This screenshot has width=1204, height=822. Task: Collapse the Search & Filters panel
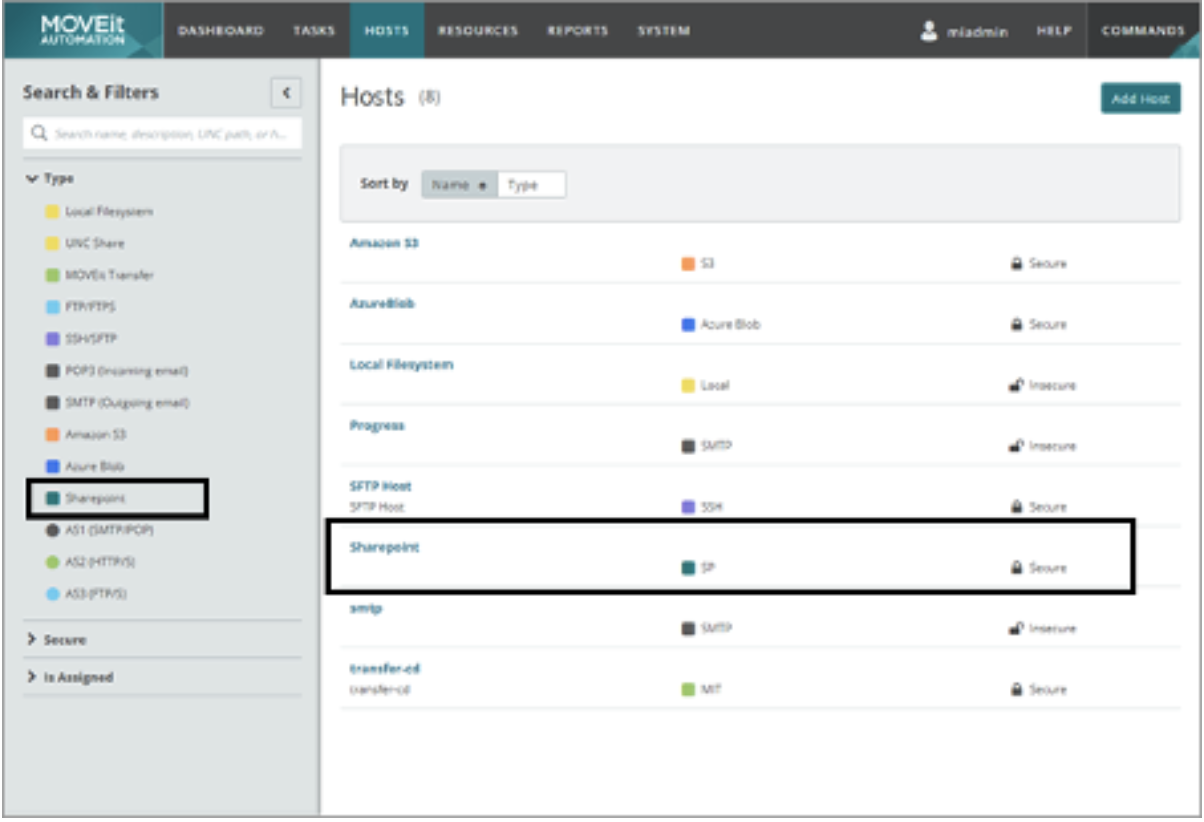[x=286, y=92]
